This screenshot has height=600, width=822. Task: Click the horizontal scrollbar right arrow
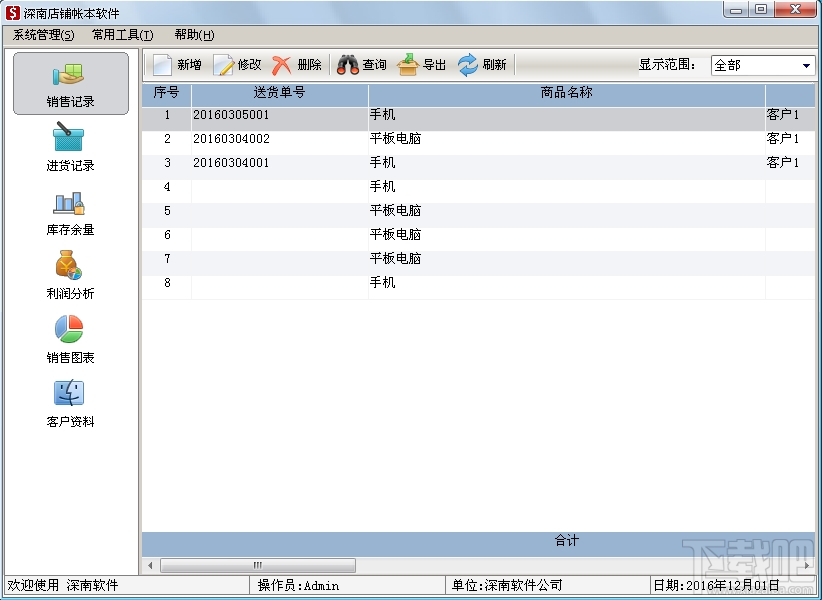[x=807, y=565]
